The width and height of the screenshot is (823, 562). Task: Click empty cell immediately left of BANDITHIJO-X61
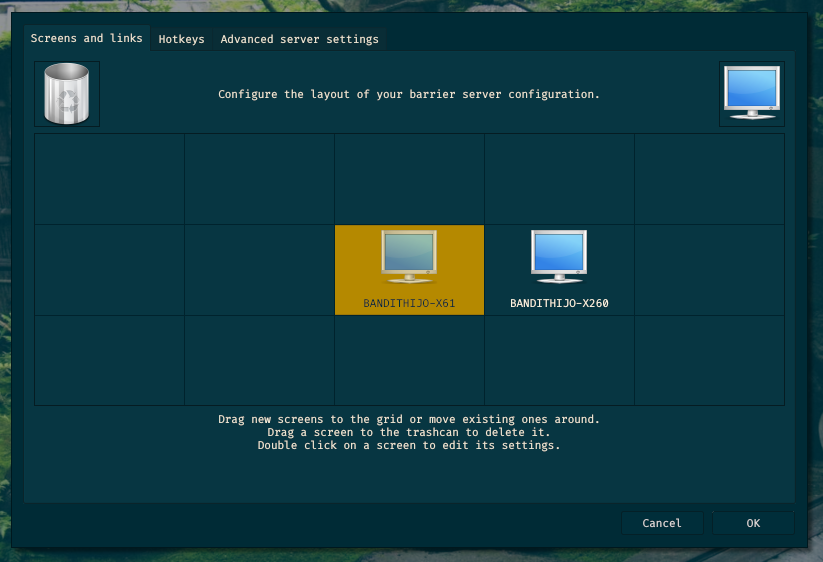click(259, 270)
